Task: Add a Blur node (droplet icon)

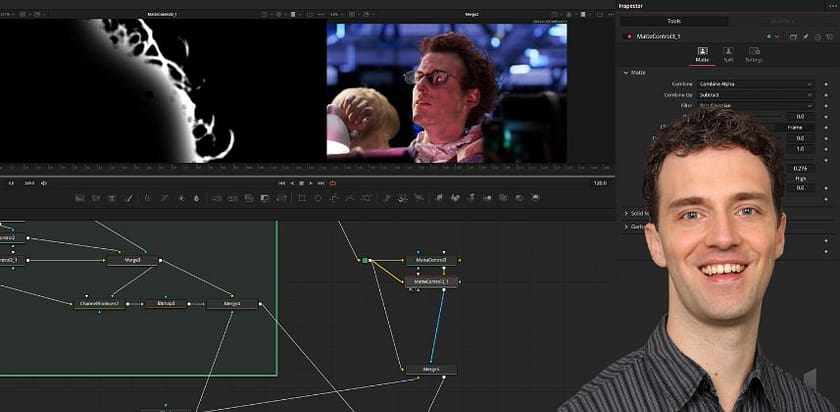Action: [196, 198]
